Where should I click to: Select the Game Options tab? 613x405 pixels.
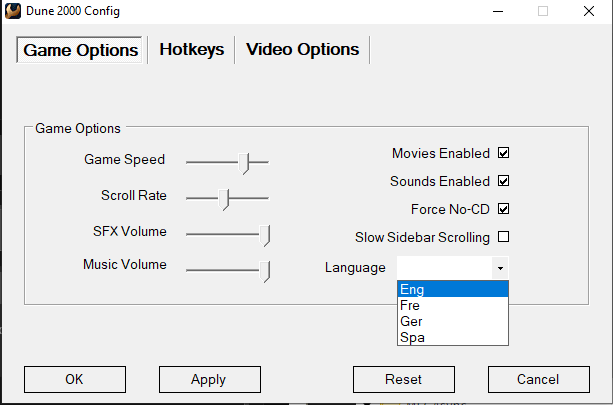(x=81, y=50)
